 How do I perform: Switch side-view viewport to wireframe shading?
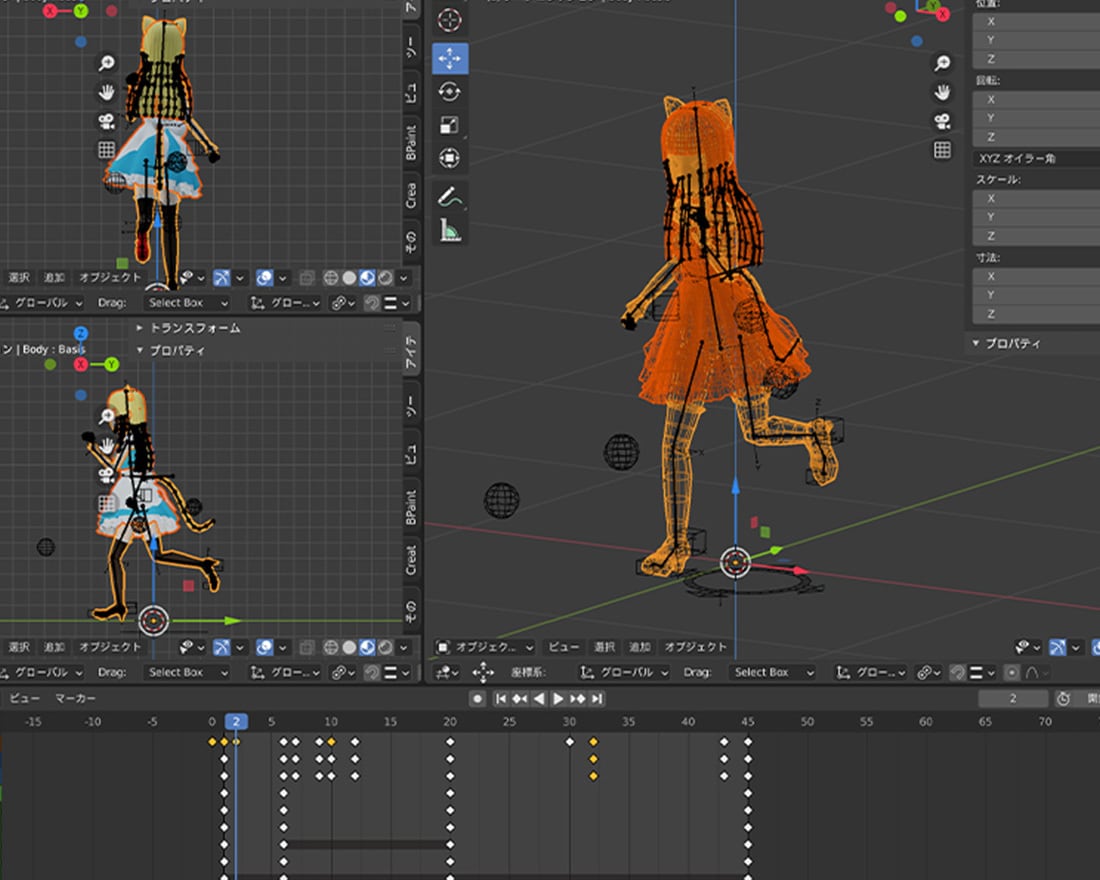pyautogui.click(x=330, y=647)
